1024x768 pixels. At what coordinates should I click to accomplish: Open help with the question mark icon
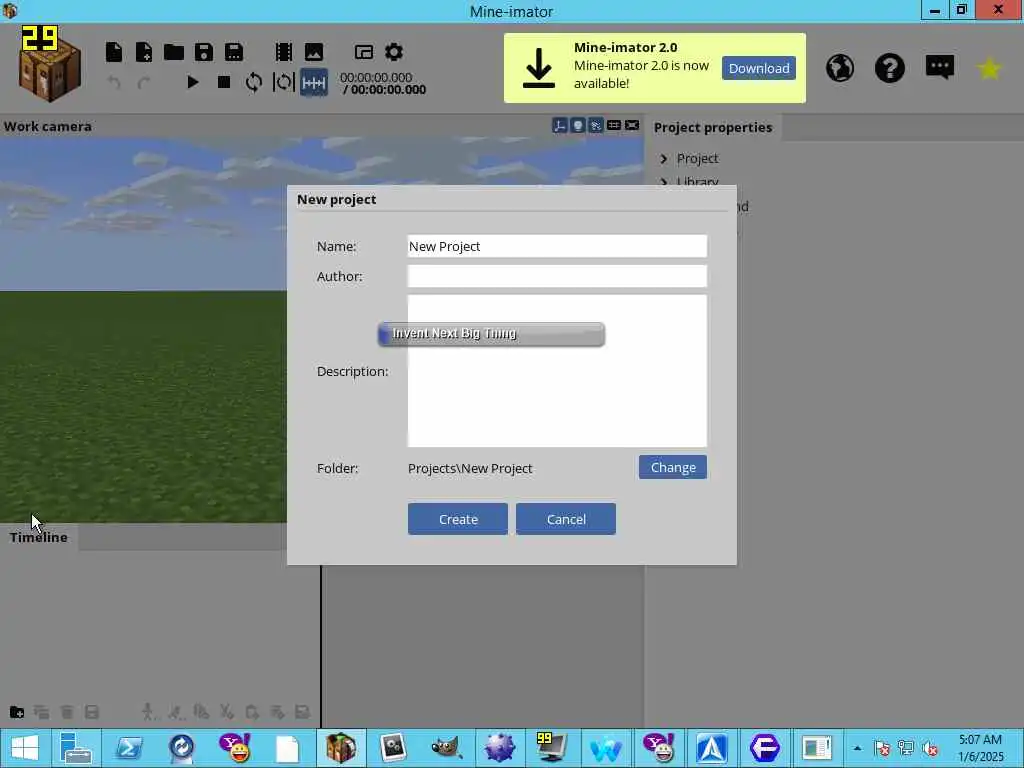pos(889,68)
